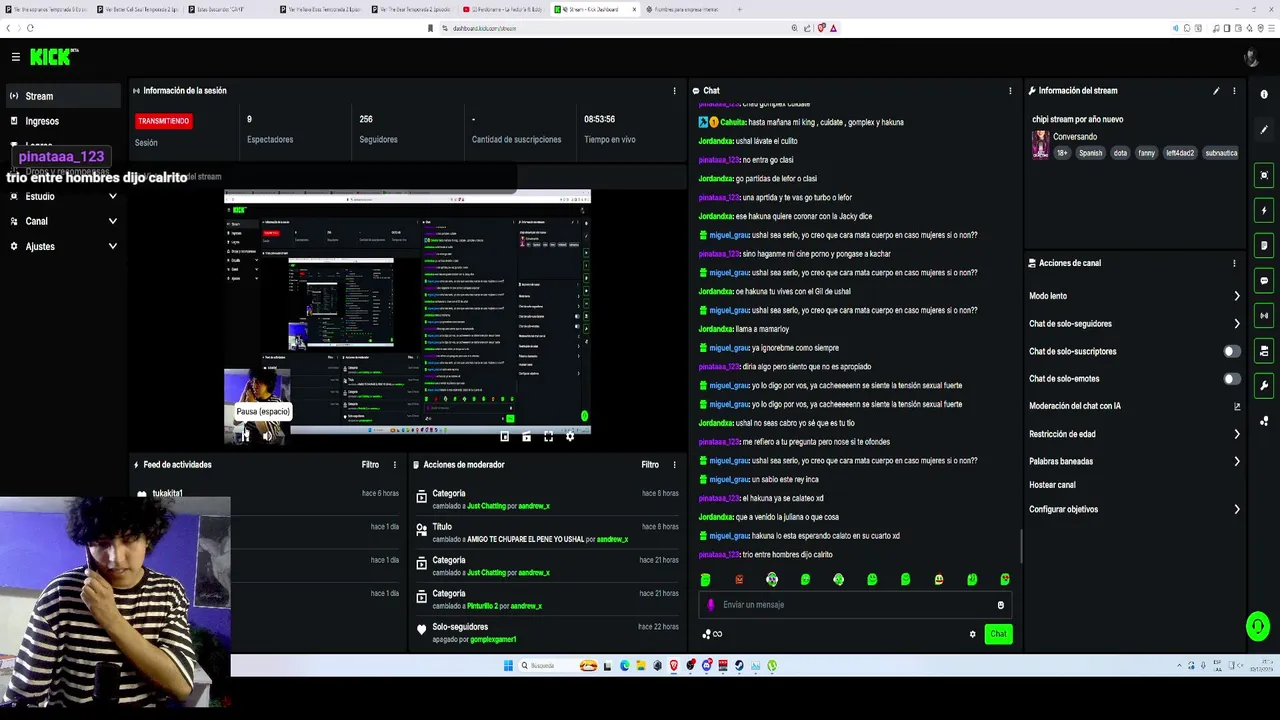Image resolution: width=1280 pixels, height=720 pixels.
Task: Toggle the moderator actions panel icon
Action: point(1264,246)
